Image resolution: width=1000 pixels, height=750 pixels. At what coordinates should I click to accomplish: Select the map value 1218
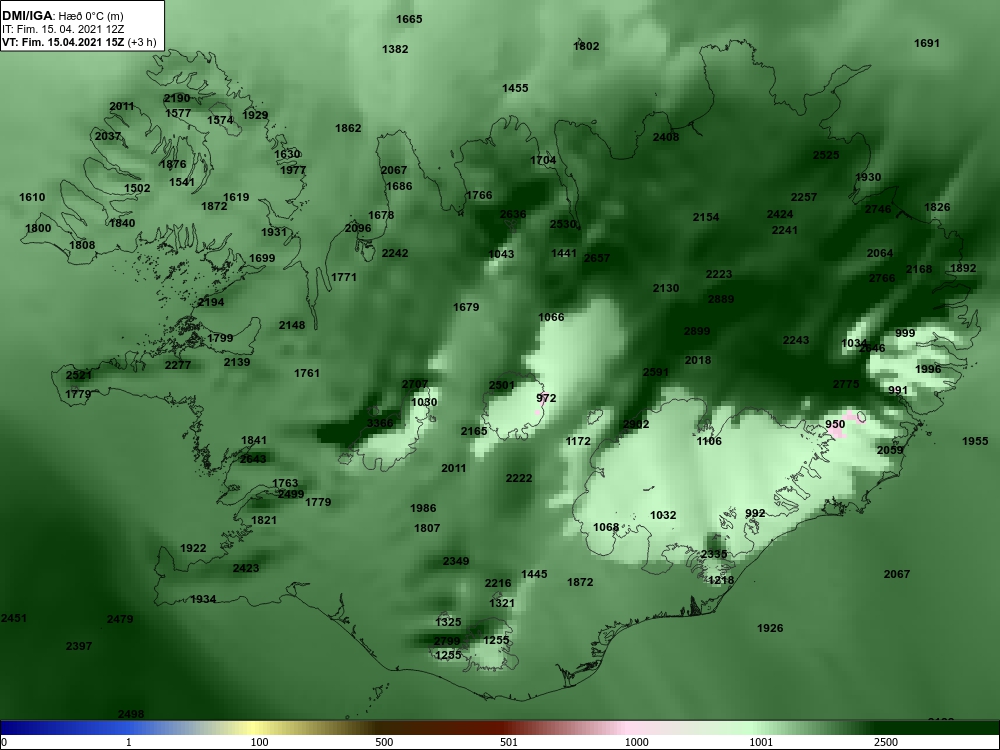click(721, 580)
